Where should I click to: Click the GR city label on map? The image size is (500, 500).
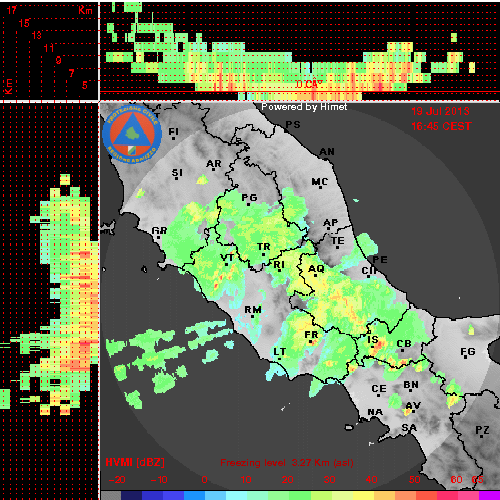(159, 230)
